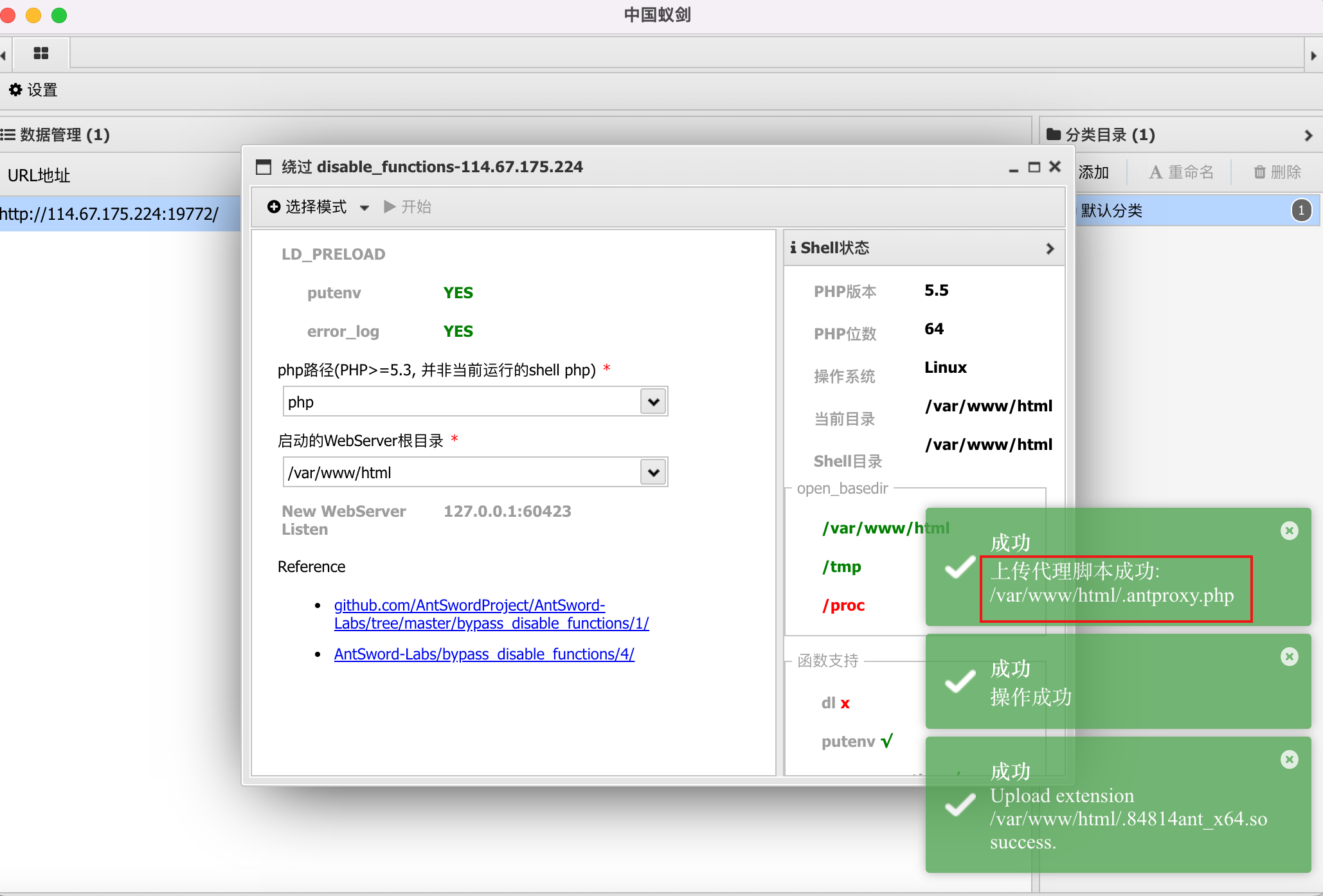This screenshot has width=1323, height=896.
Task: Dismiss the 上传代理脚本成功 notification
Action: (x=1290, y=530)
